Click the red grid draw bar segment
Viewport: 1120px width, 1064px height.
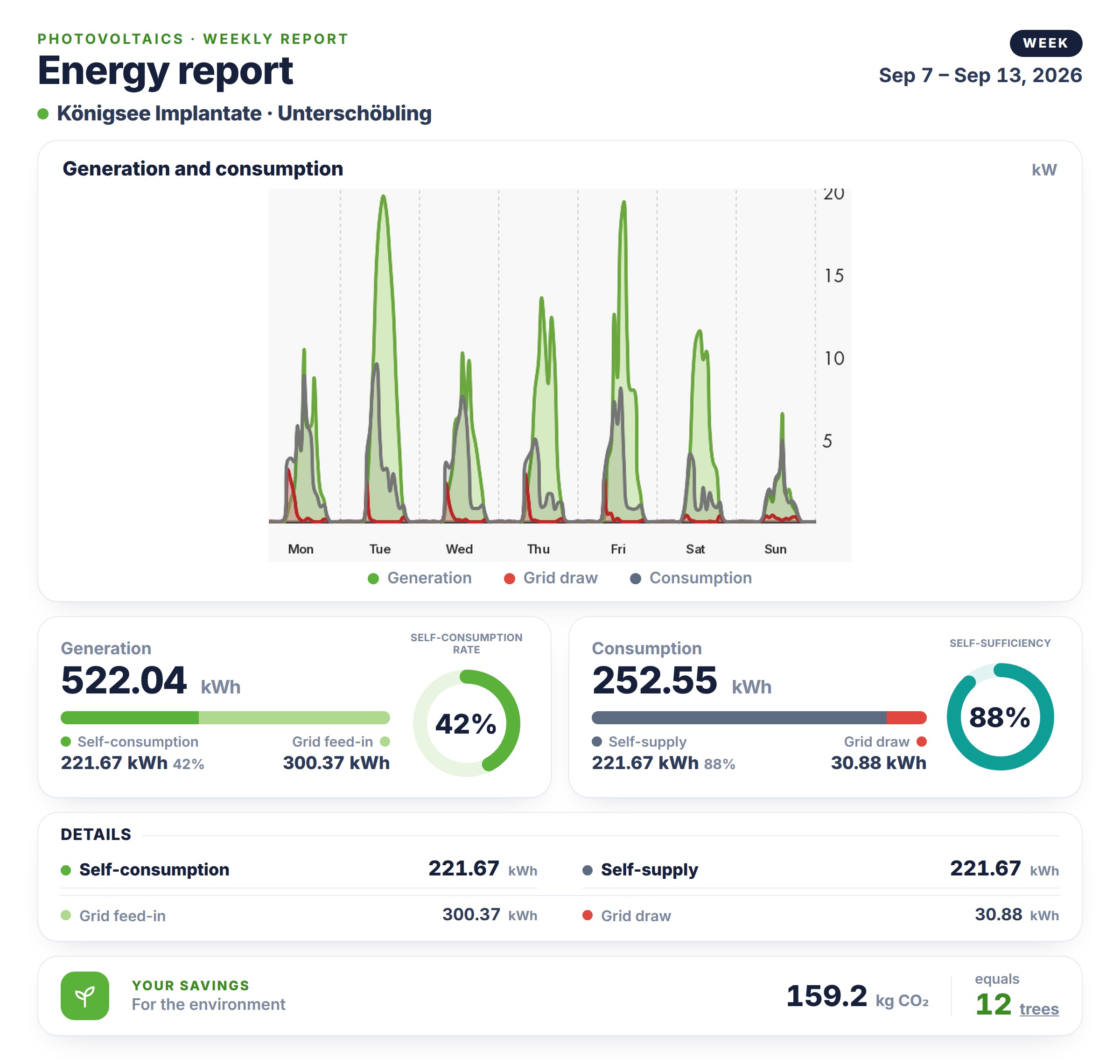click(x=907, y=718)
